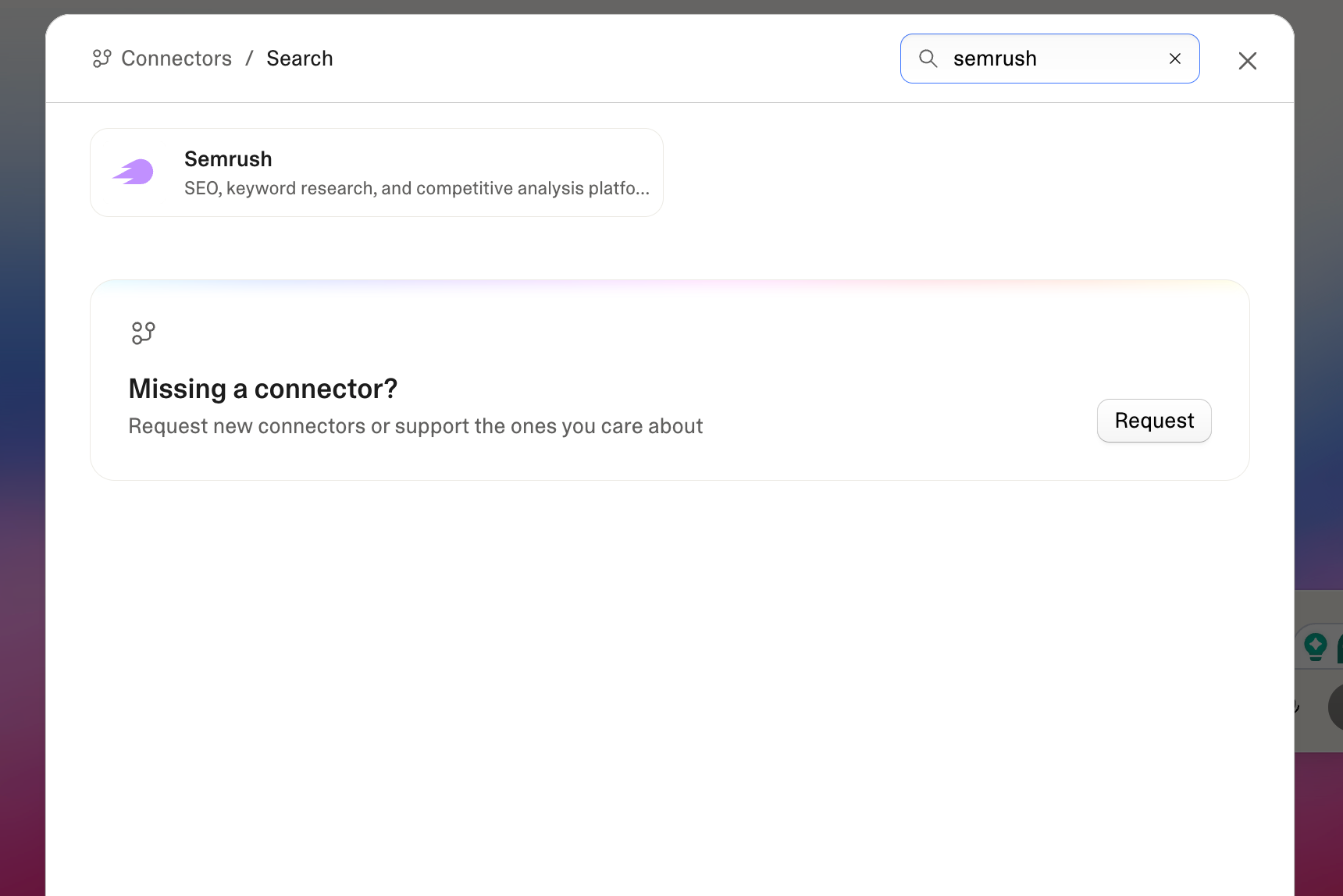Click the SEO keyword research description
Screen dimensions: 1343x896
click(417, 188)
